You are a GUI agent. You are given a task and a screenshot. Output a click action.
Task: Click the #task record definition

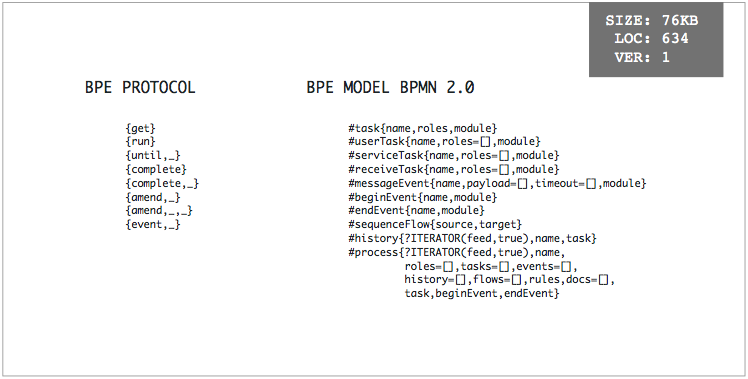pyautogui.click(x=423, y=128)
